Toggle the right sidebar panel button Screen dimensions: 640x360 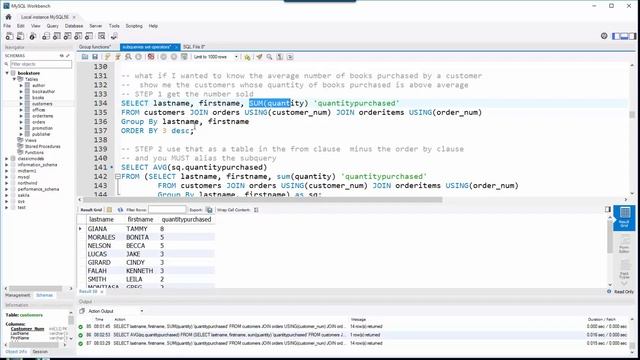pyautogui.click(x=632, y=36)
